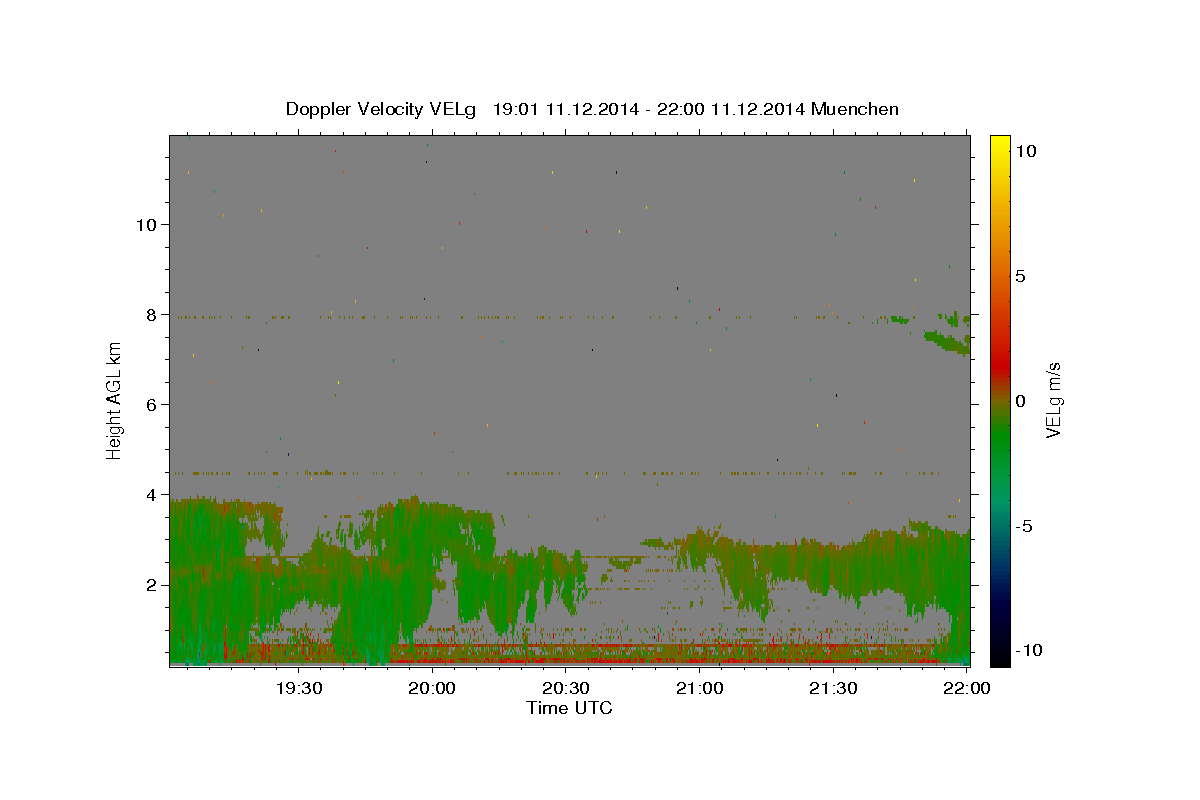The width and height of the screenshot is (1200, 800).
Task: Click the colorbar label '0'
Action: coord(1020,401)
